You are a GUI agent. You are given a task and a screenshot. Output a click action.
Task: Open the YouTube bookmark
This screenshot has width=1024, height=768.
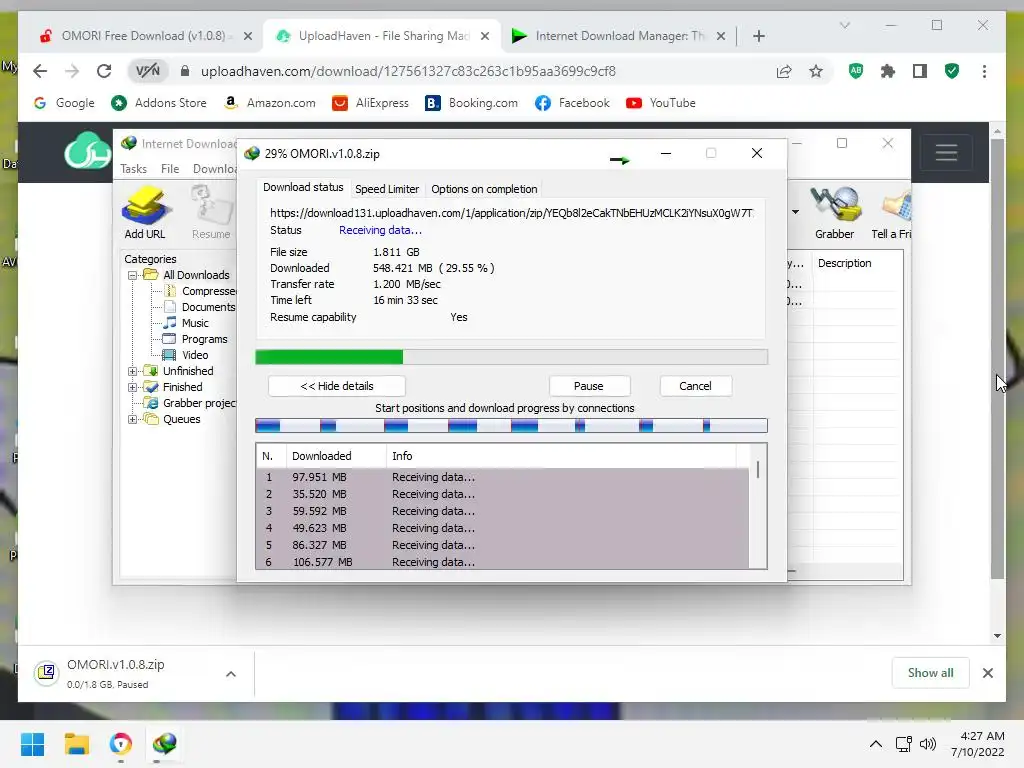(661, 103)
